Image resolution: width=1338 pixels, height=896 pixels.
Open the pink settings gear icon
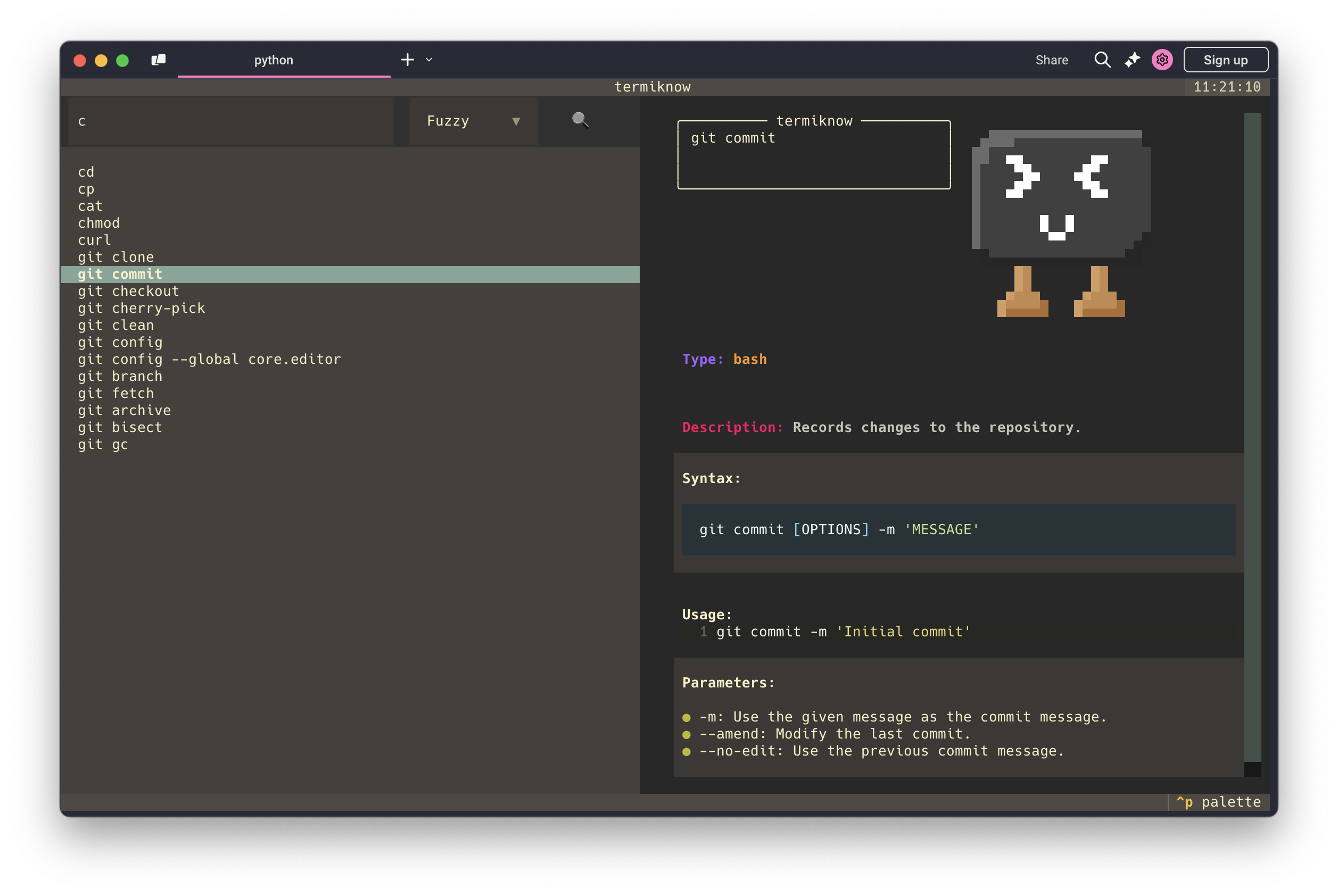point(1162,60)
